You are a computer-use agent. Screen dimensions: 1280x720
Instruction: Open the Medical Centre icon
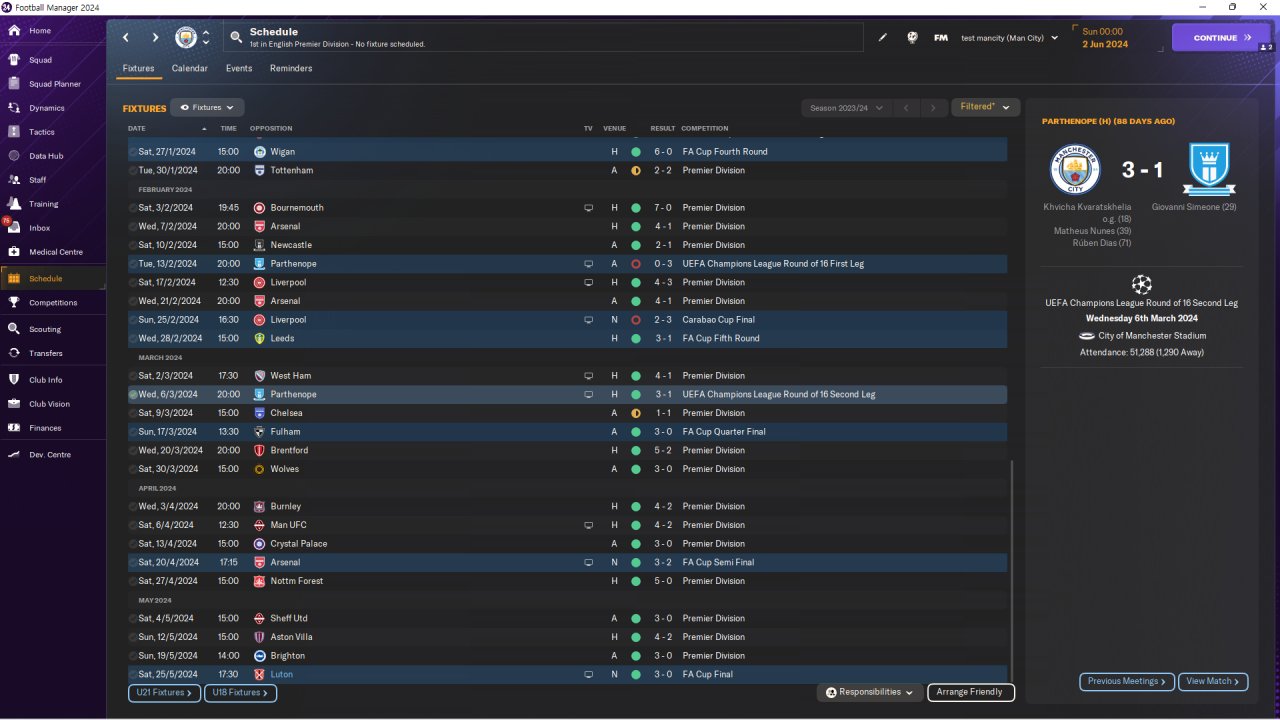point(14,252)
